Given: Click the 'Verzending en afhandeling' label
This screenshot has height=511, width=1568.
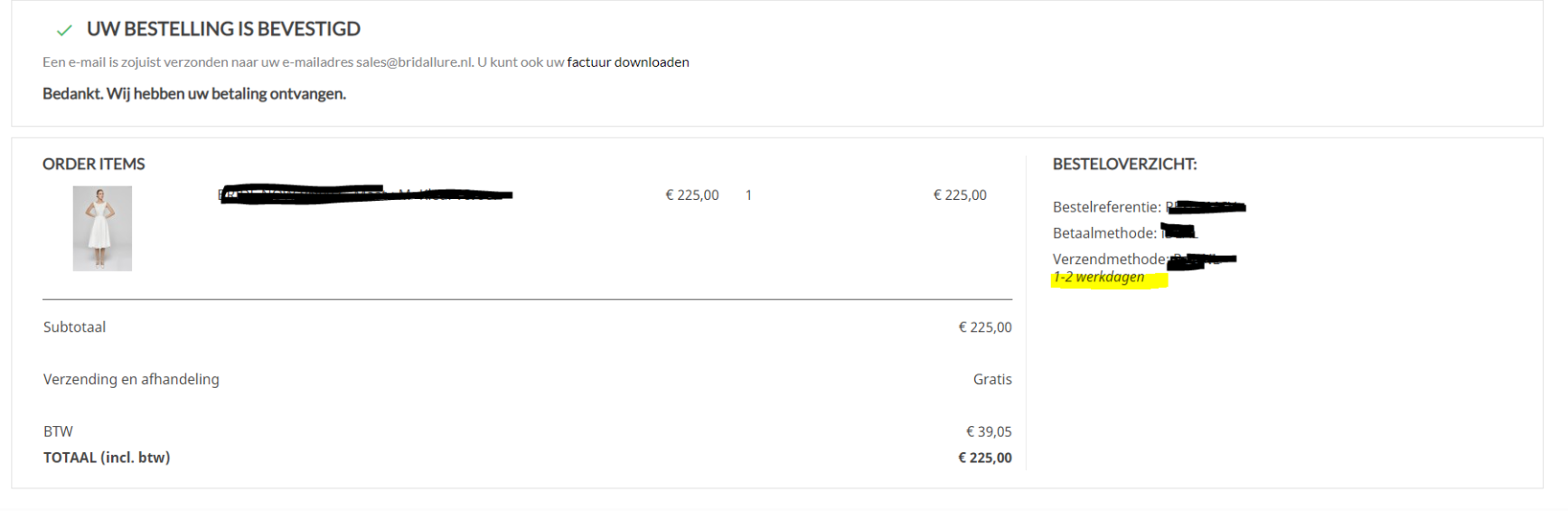Looking at the screenshot, I should [131, 380].
